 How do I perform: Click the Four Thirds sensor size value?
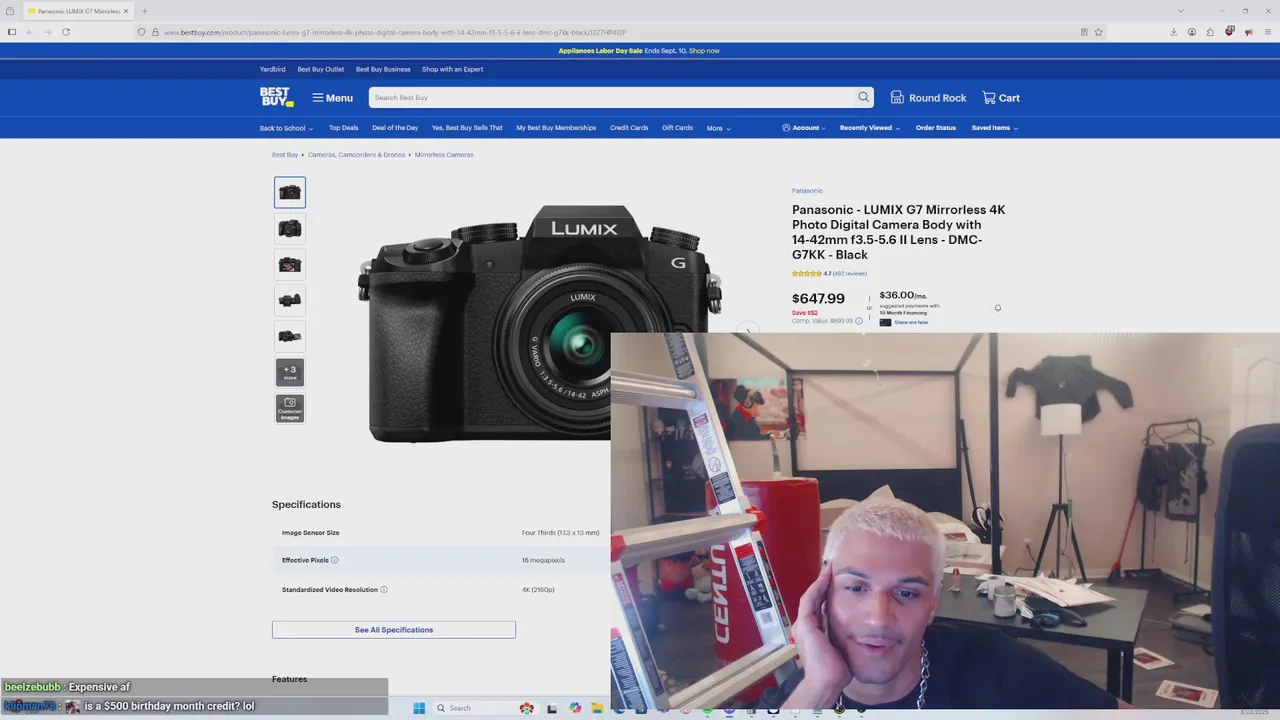click(x=560, y=533)
